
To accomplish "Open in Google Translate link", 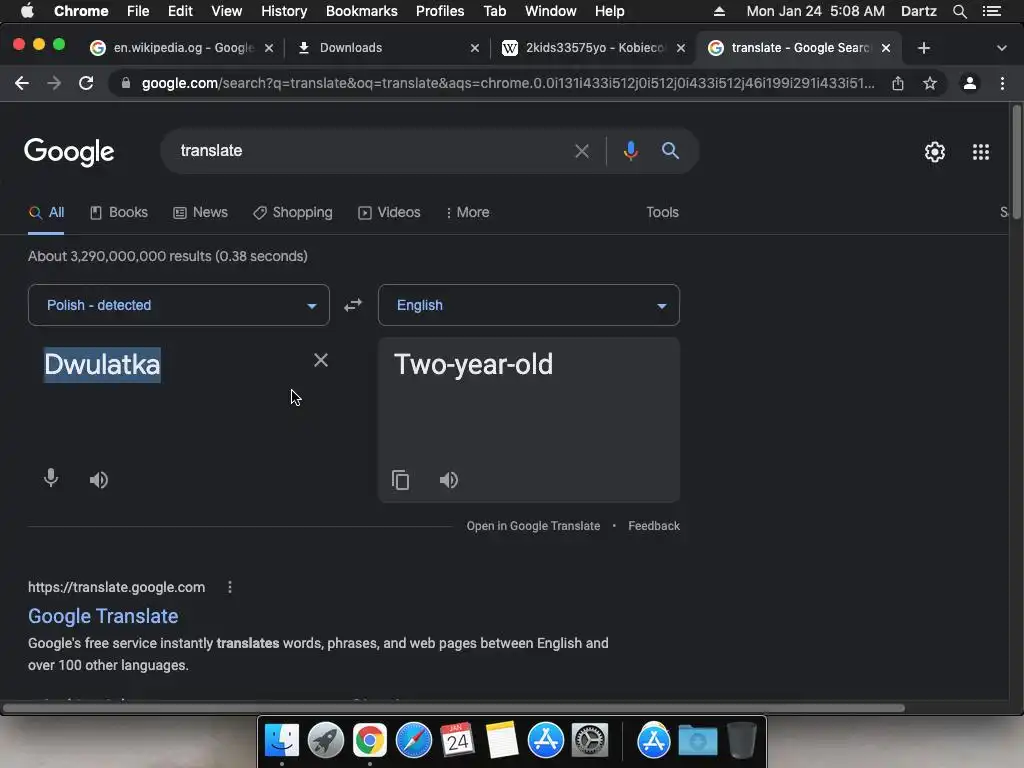I will pyautogui.click(x=533, y=526).
